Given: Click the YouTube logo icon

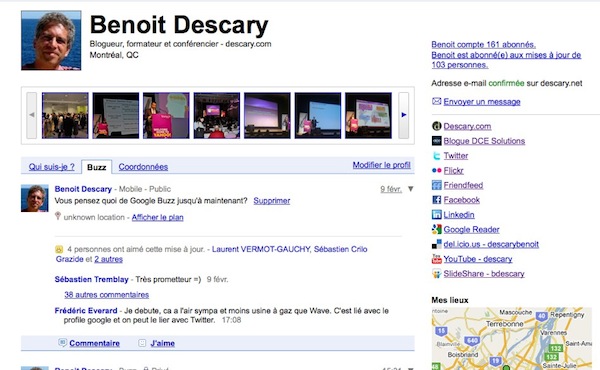Looking at the screenshot, I should click(437, 259).
